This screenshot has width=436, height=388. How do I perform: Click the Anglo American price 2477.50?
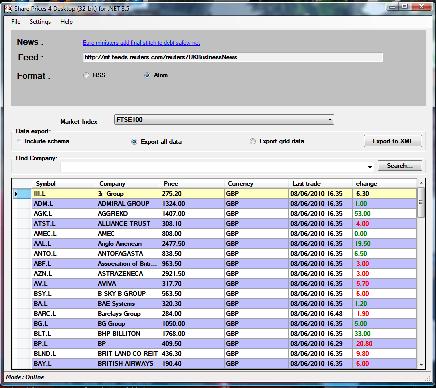[x=192, y=244]
